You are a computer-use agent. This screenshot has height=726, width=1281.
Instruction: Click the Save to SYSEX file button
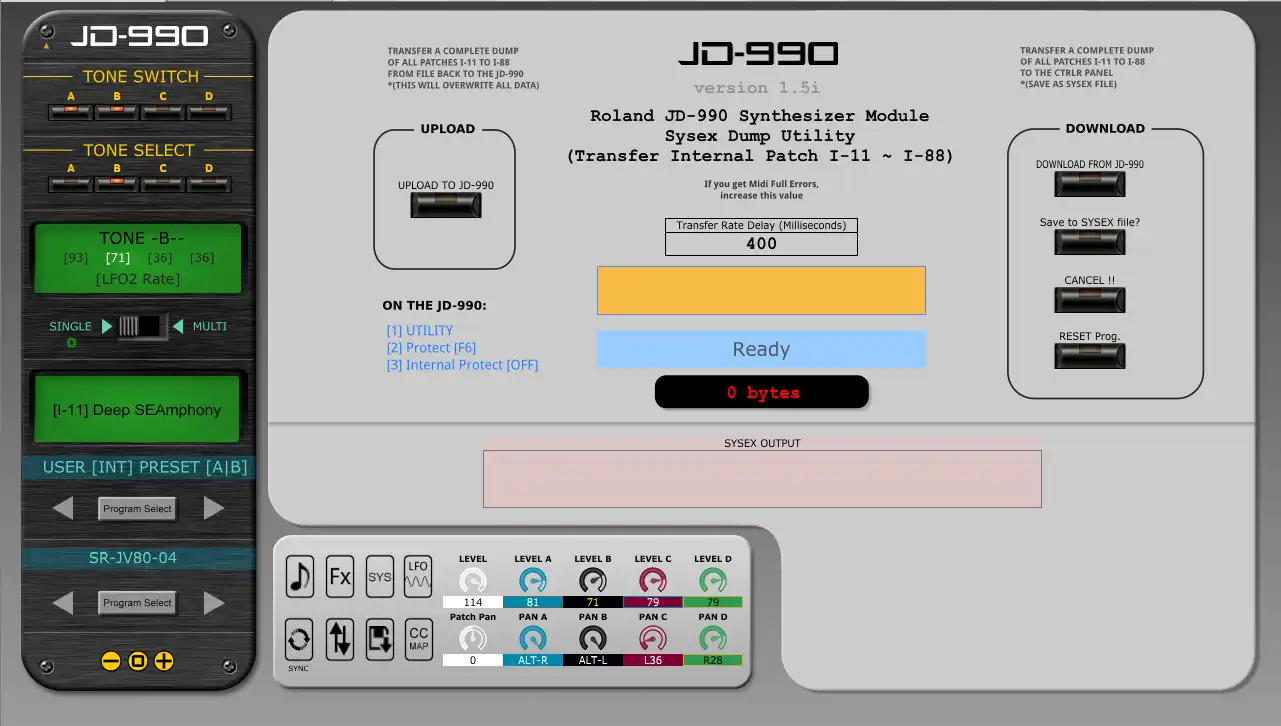1090,242
